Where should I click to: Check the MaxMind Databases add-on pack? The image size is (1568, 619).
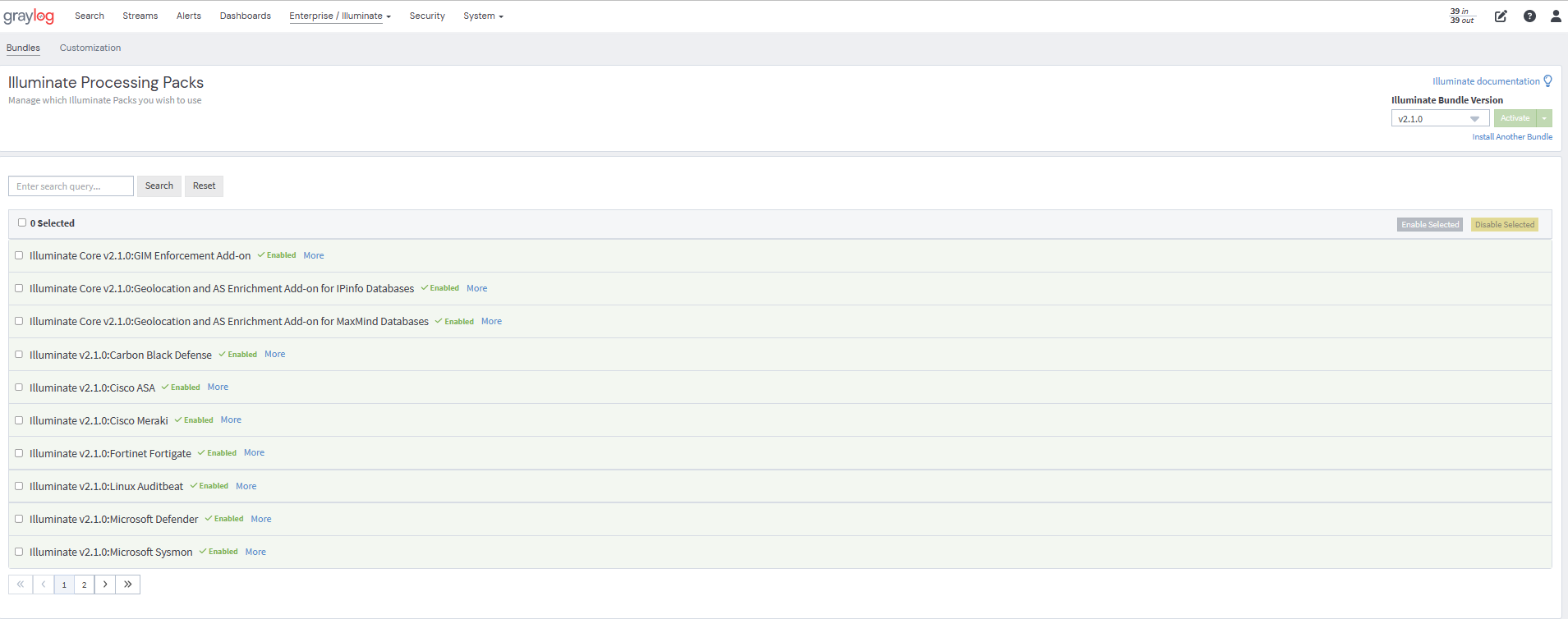(19, 321)
